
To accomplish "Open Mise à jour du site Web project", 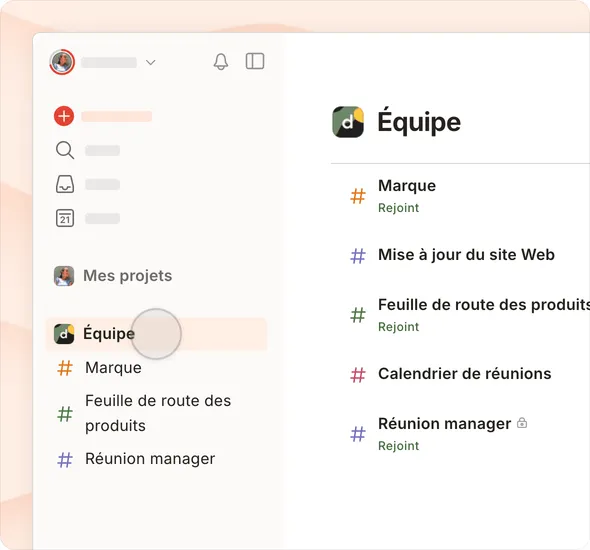I will pyautogui.click(x=466, y=255).
